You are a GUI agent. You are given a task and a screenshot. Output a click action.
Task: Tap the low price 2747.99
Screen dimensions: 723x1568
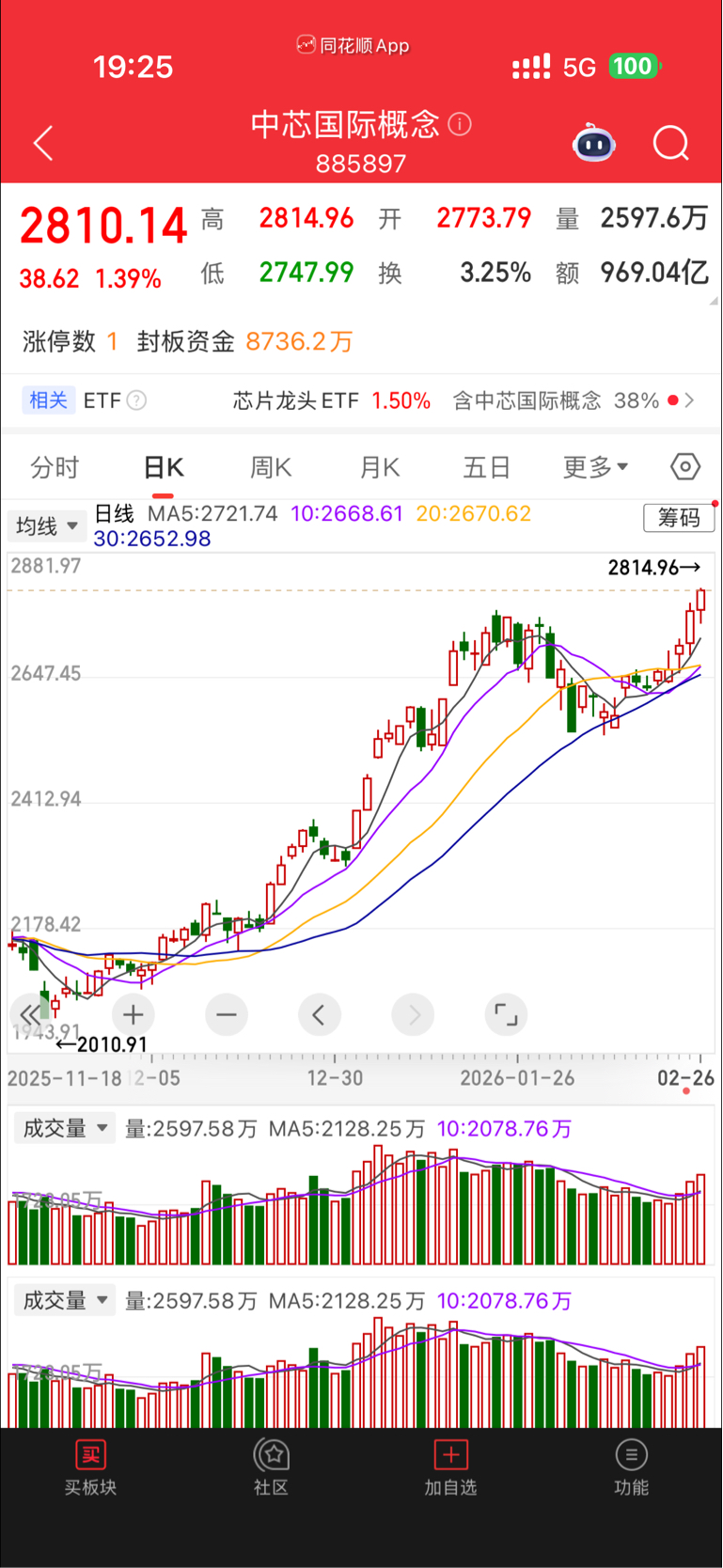click(306, 273)
